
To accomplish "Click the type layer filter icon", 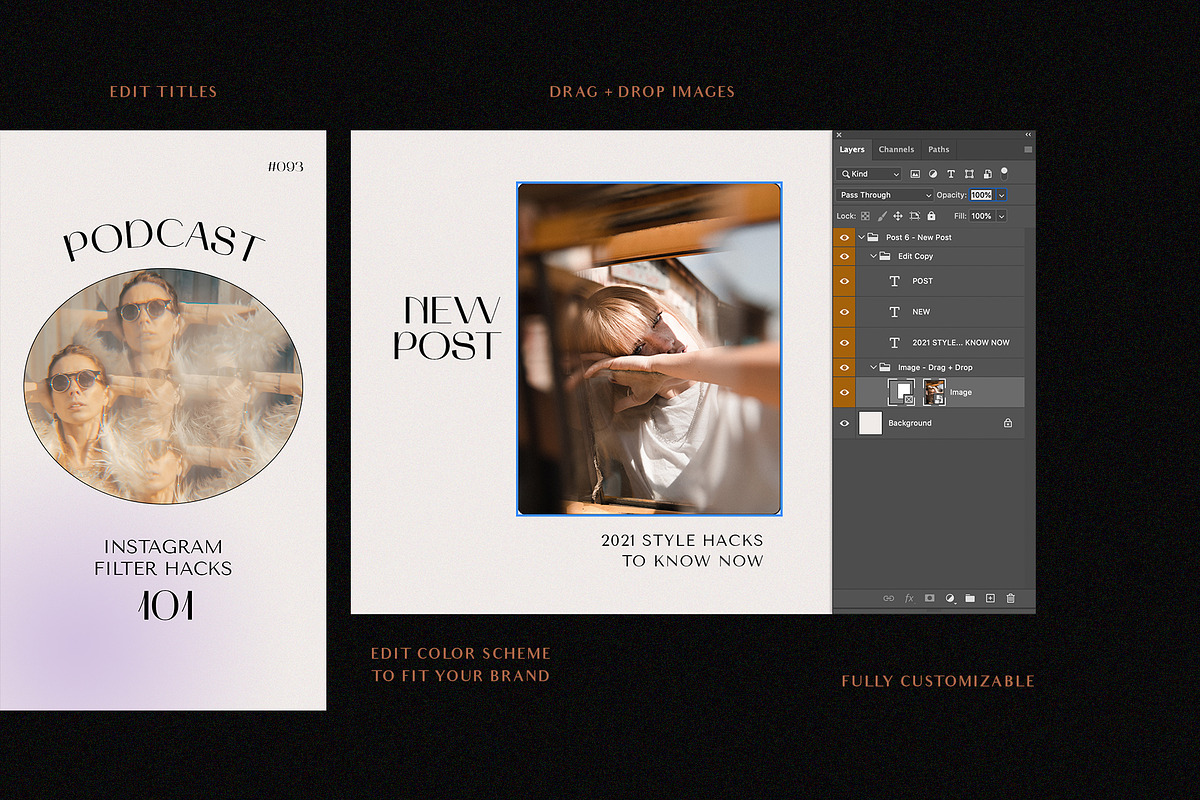I will 951,174.
